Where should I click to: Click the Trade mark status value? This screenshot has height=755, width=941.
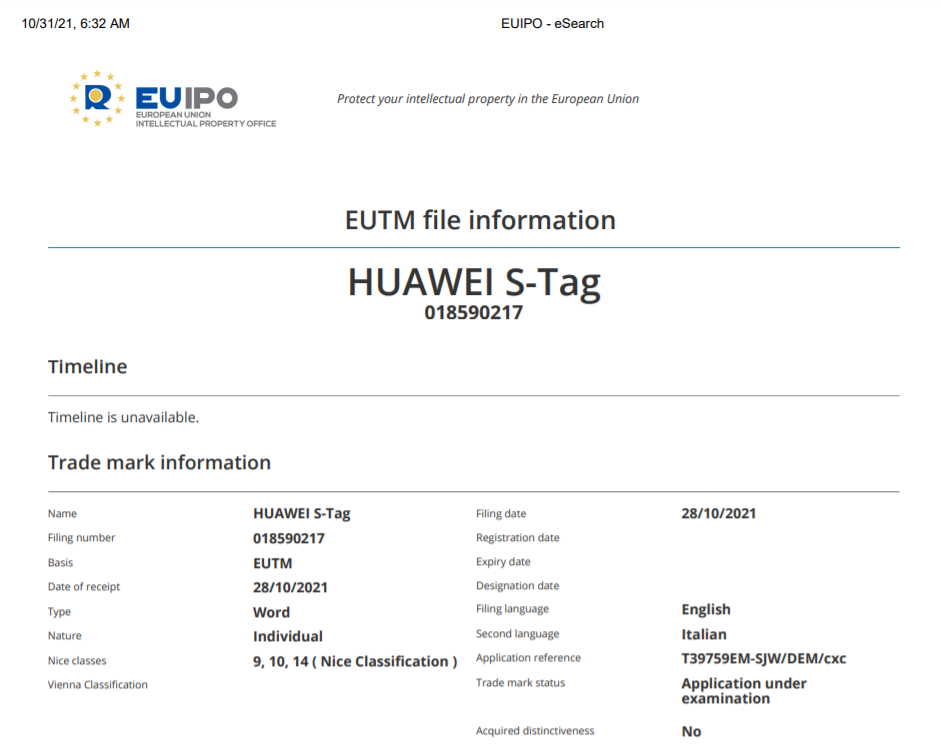(x=742, y=690)
